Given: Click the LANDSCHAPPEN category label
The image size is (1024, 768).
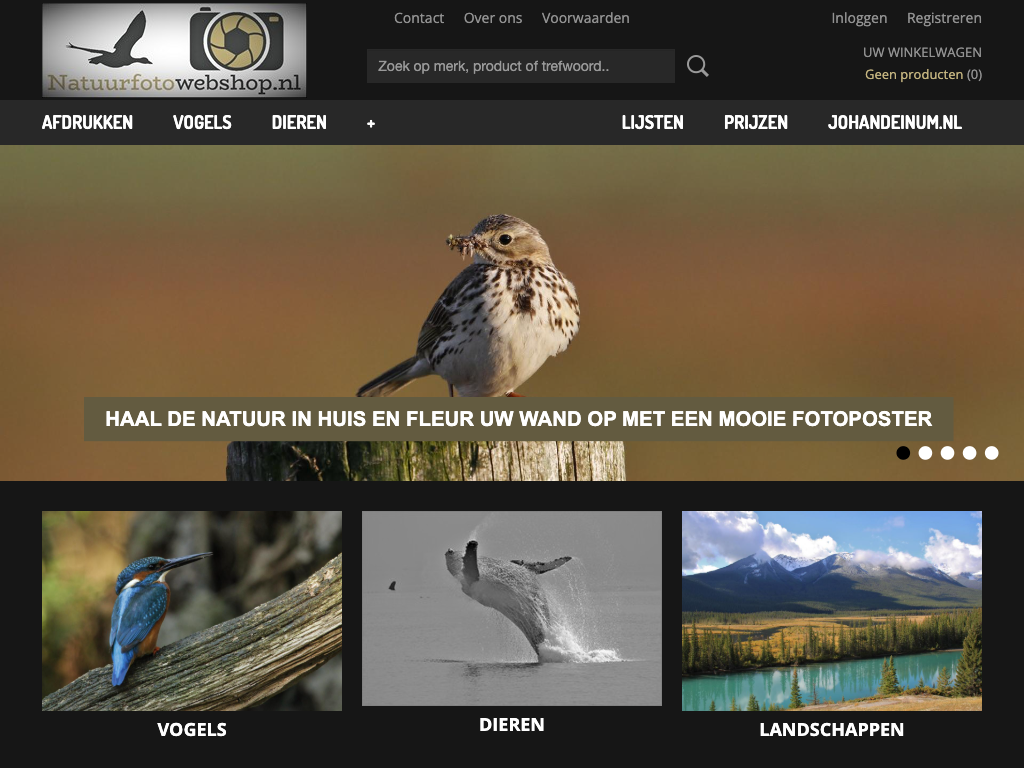Looking at the screenshot, I should pyautogui.click(x=832, y=729).
